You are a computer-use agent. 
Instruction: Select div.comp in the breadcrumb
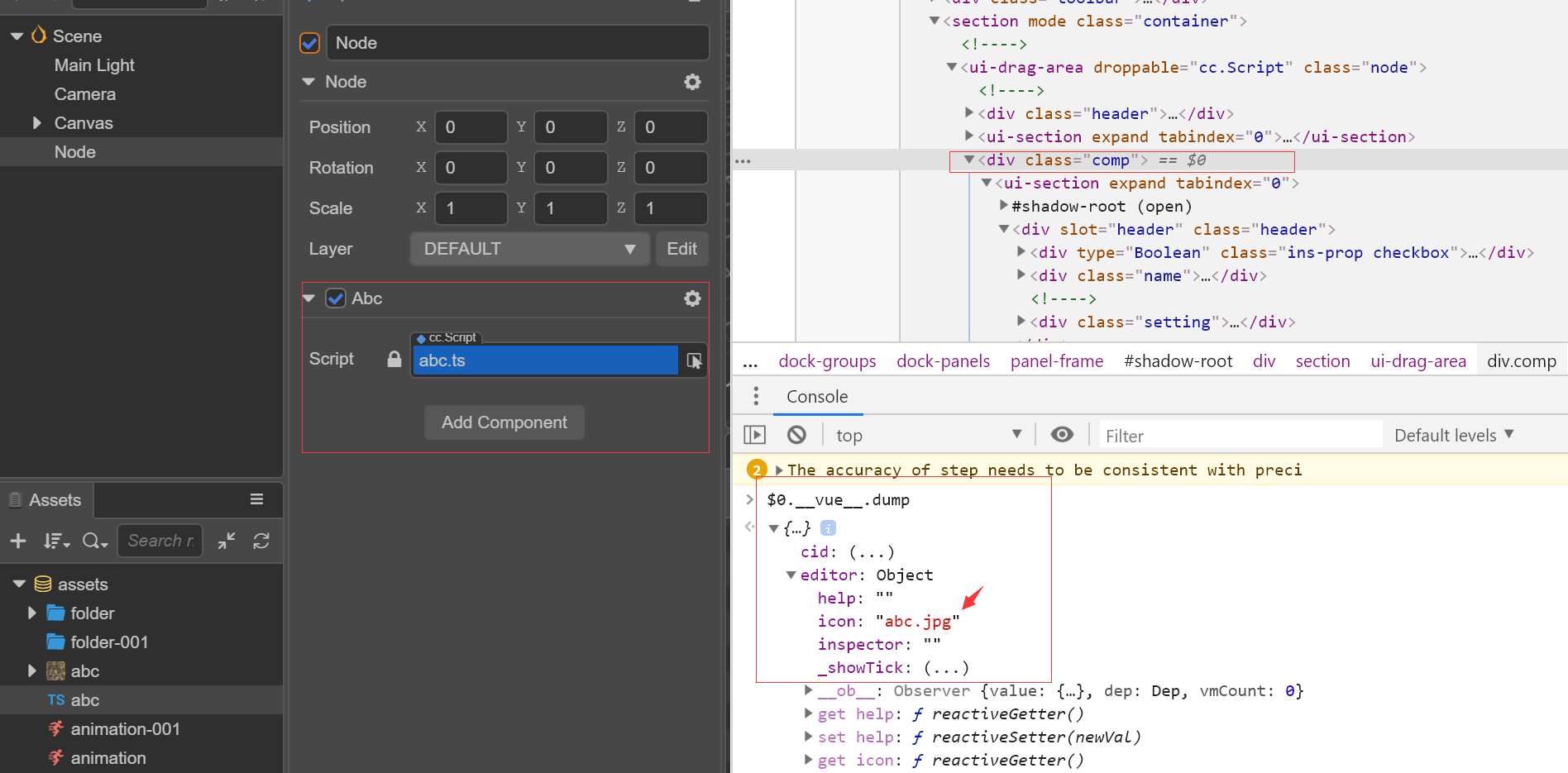pos(1522,361)
